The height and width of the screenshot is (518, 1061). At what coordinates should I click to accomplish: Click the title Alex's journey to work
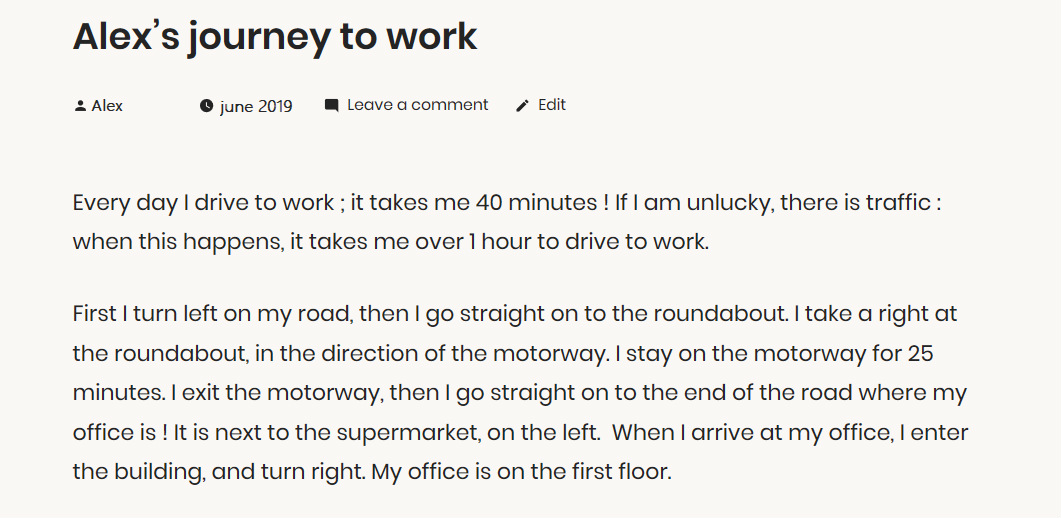click(275, 36)
